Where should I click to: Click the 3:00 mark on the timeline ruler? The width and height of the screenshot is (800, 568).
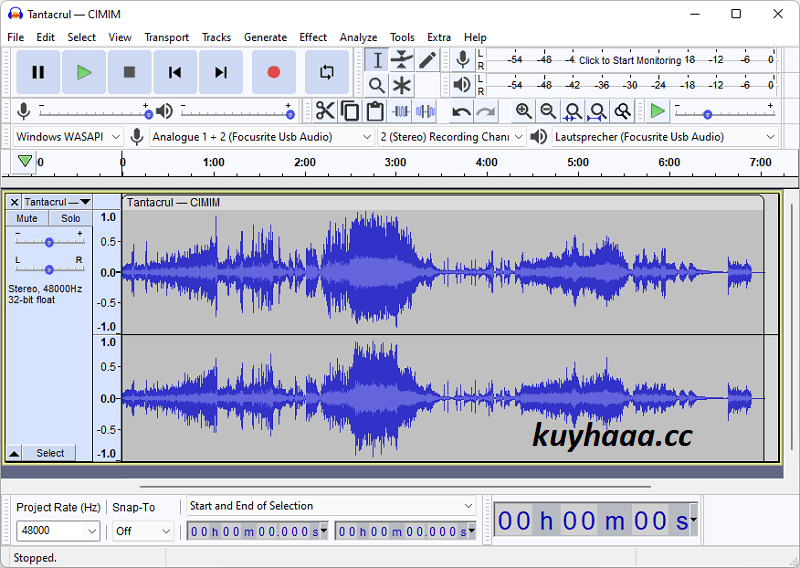coord(395,163)
